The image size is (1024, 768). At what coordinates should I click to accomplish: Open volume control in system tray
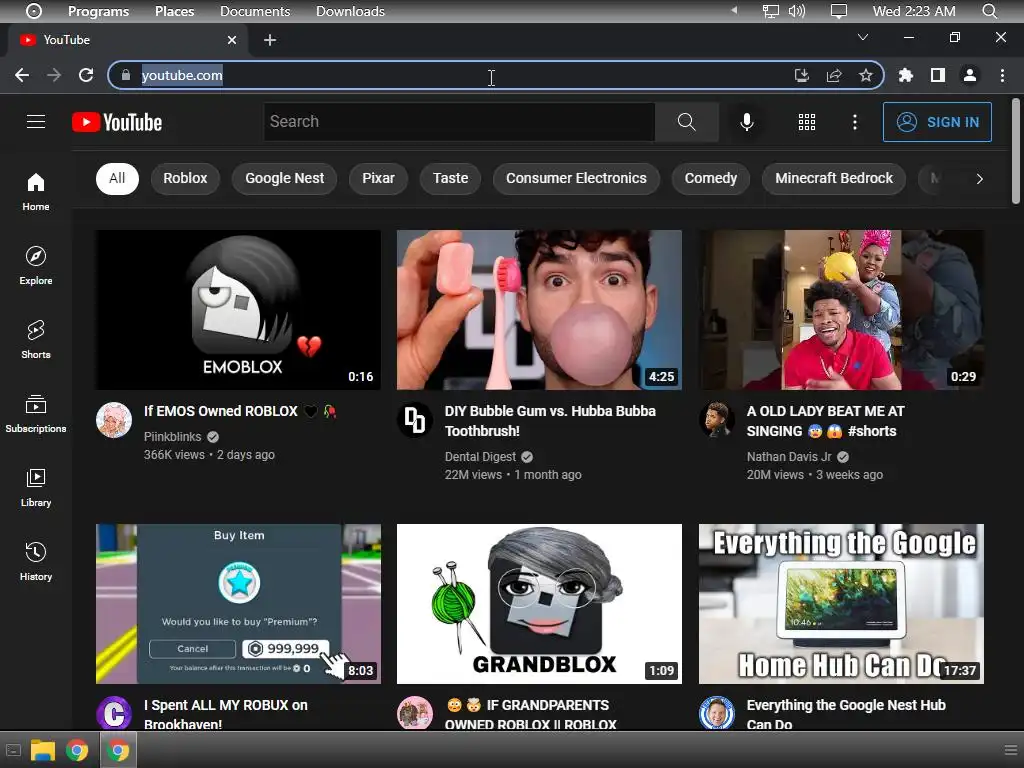pyautogui.click(x=797, y=11)
